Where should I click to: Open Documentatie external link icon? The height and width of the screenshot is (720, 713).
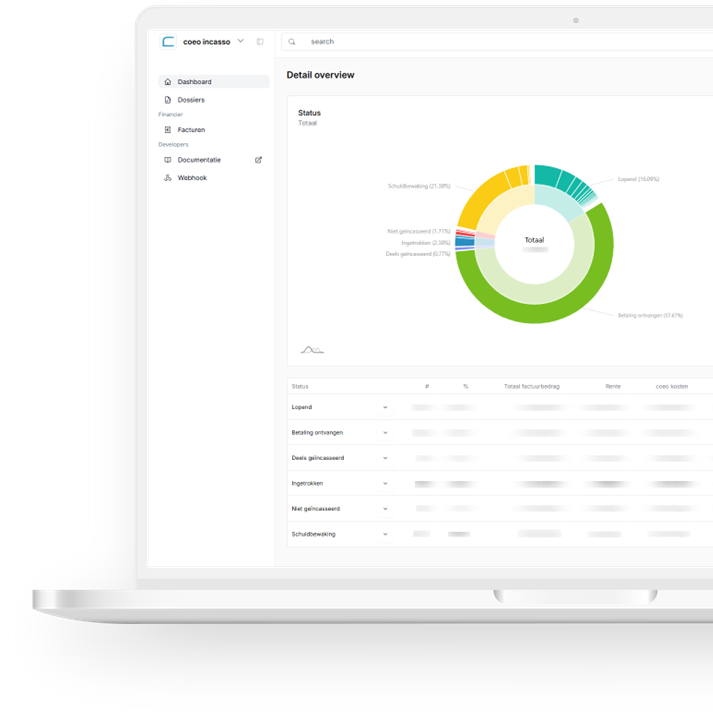[x=259, y=160]
